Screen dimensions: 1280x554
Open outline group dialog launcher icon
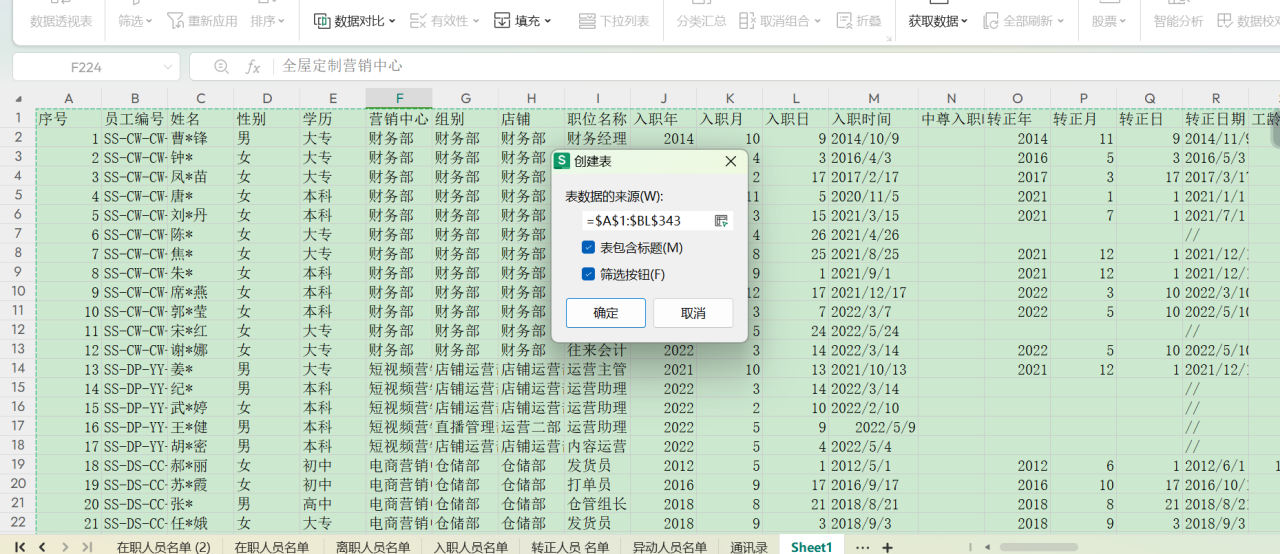(x=889, y=39)
